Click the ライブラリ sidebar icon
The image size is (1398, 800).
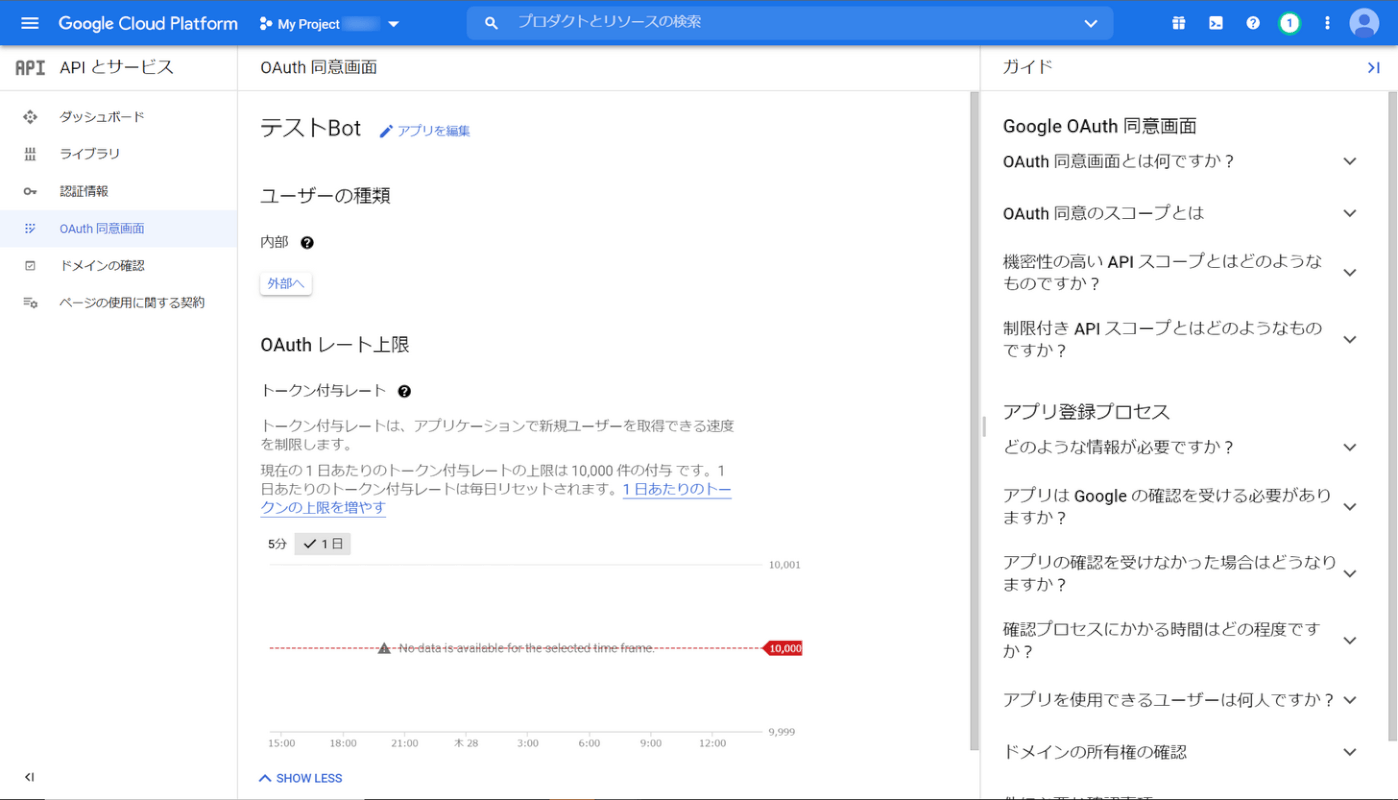click(30, 154)
